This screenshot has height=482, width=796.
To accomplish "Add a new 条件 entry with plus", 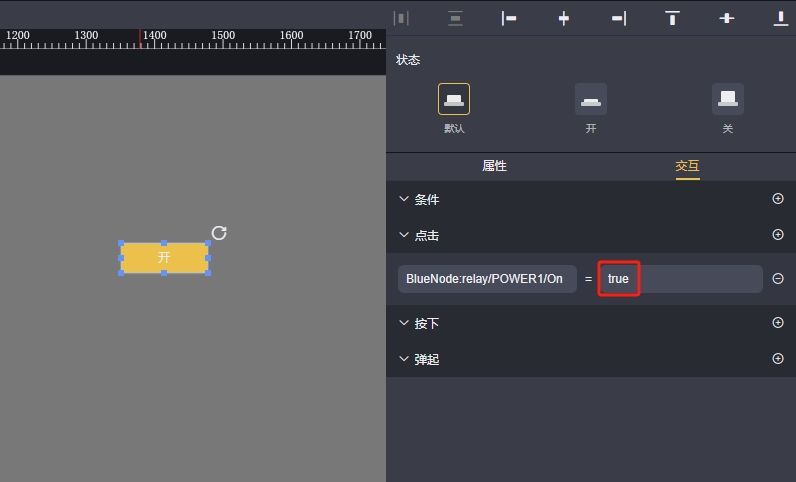I will tap(778, 199).
